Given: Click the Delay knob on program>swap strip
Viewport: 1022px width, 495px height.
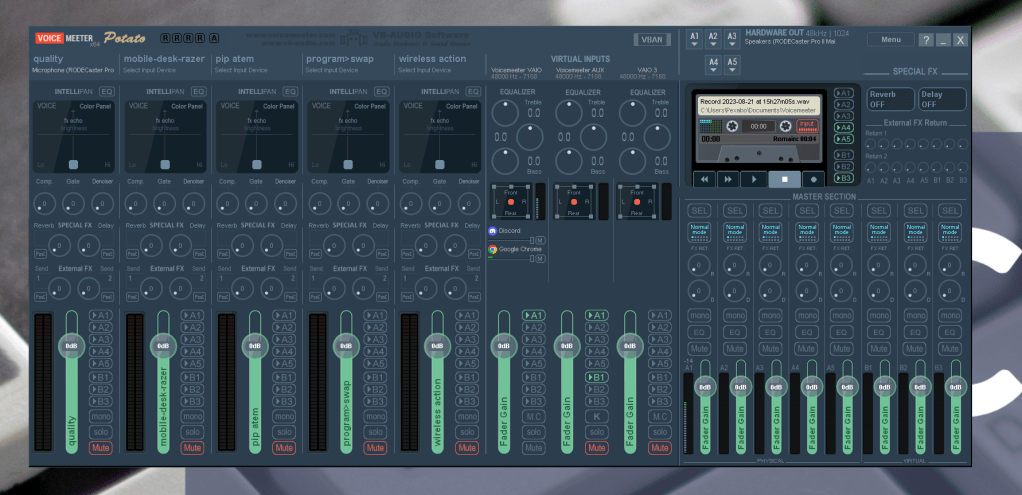Looking at the screenshot, I should tap(363, 245).
